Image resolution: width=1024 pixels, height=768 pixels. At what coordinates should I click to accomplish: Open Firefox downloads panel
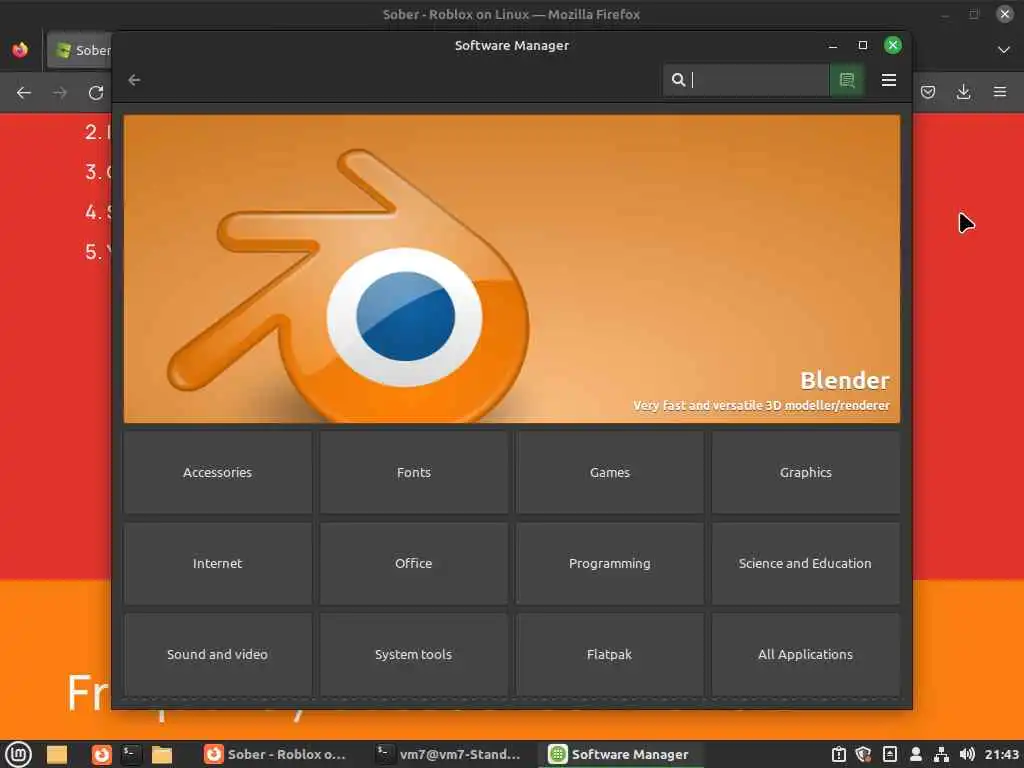(963, 92)
